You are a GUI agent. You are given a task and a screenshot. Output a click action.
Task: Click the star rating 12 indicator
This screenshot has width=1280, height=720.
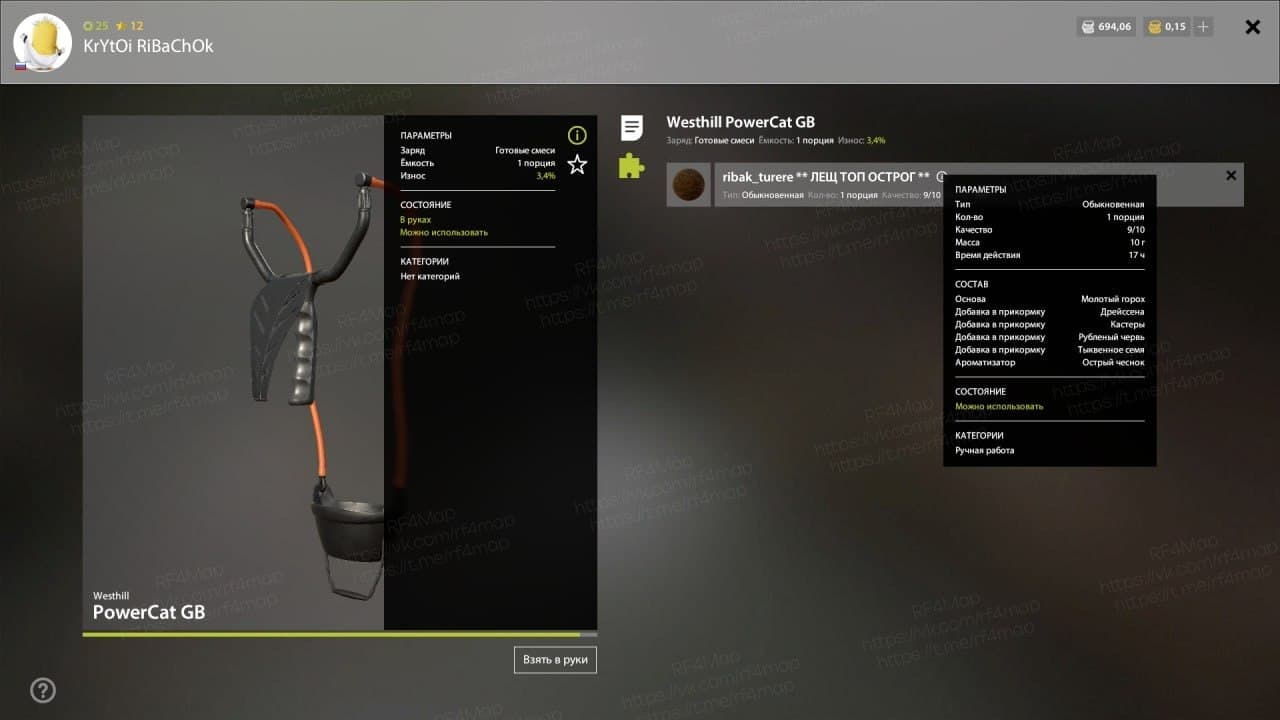coord(131,25)
